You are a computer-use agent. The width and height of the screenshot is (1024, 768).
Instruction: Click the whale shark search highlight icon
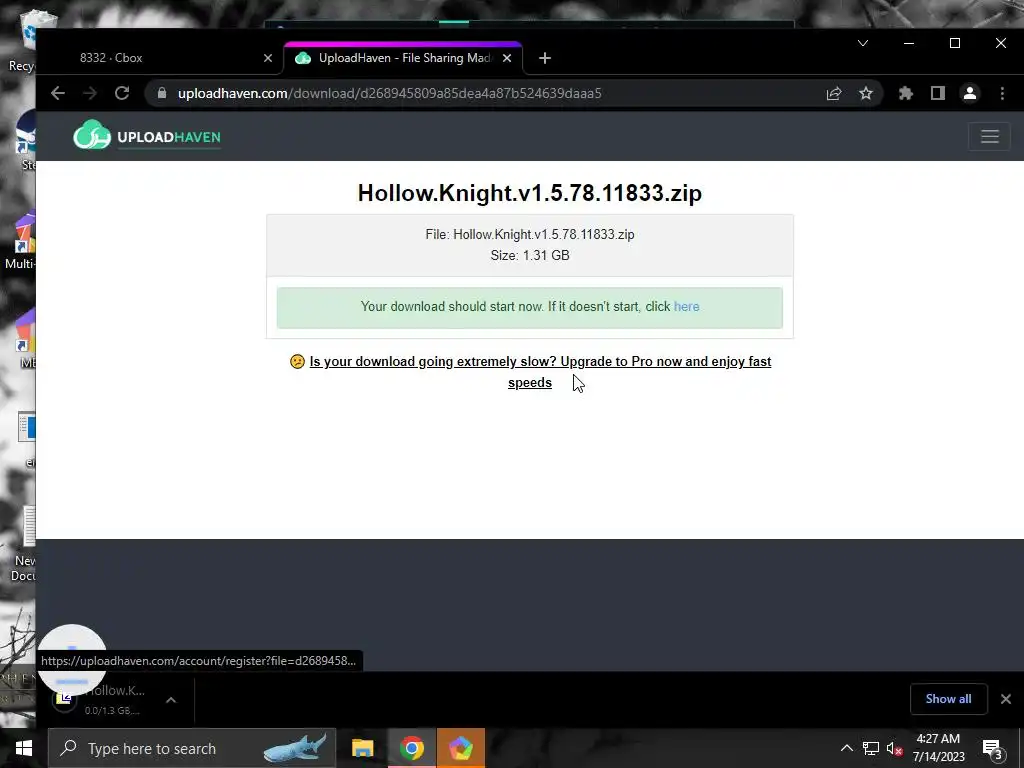[x=295, y=748]
